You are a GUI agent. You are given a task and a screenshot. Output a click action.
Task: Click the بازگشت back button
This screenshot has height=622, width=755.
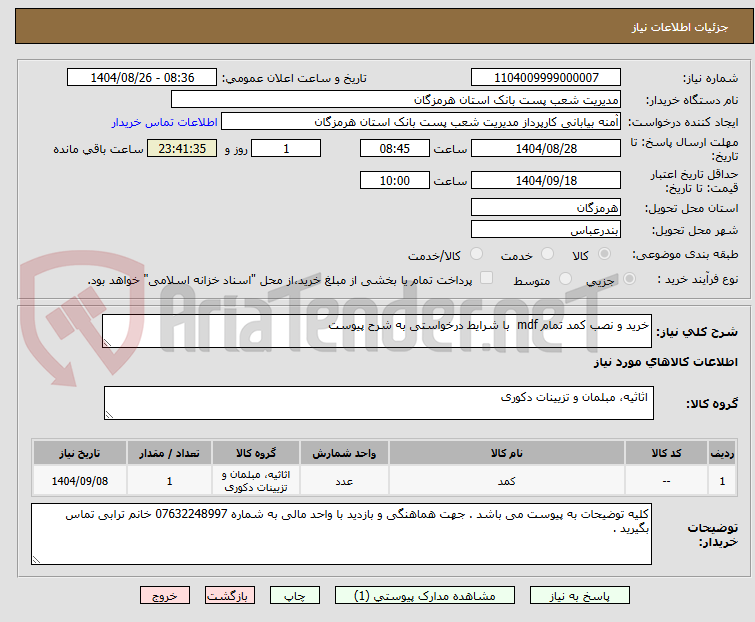[x=229, y=596]
